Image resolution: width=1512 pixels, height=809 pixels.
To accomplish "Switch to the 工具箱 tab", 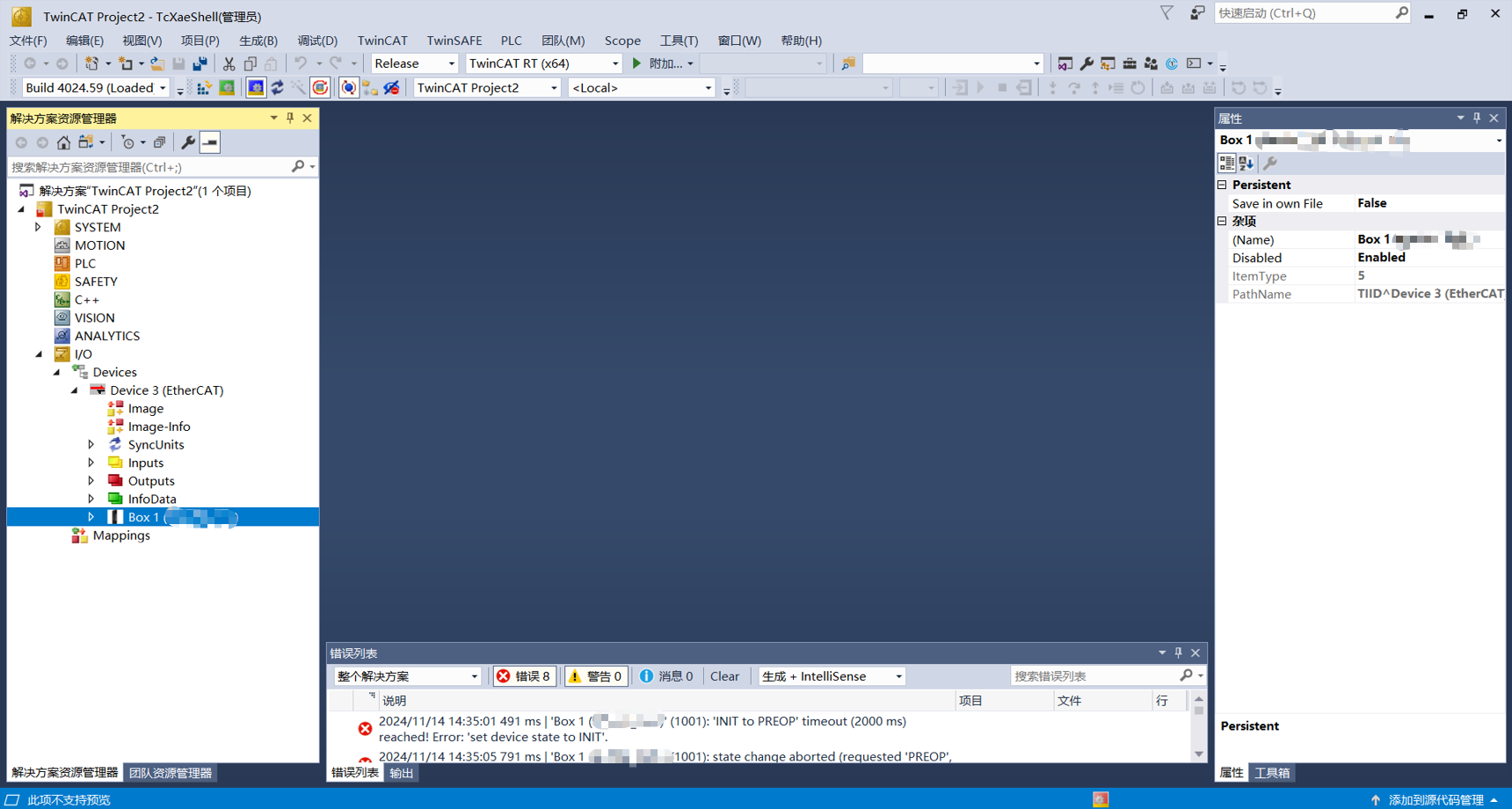I will tap(1272, 773).
